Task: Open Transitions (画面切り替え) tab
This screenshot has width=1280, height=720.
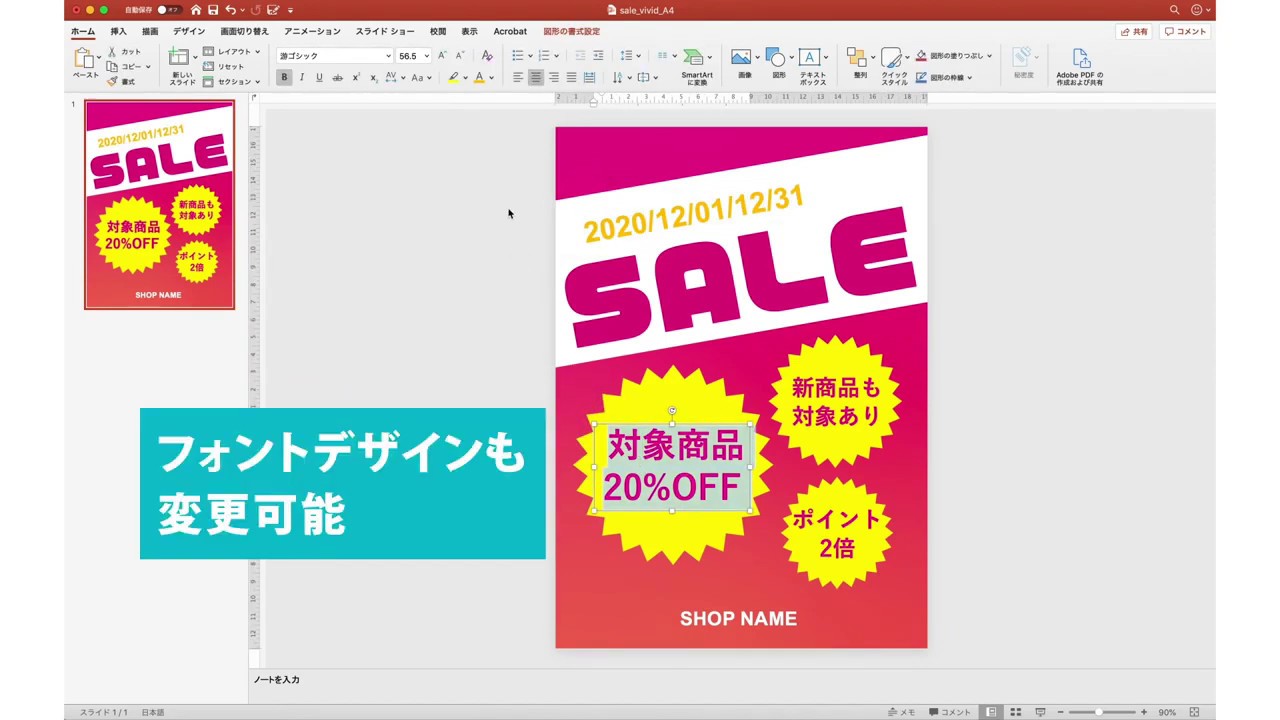Action: 245,32
